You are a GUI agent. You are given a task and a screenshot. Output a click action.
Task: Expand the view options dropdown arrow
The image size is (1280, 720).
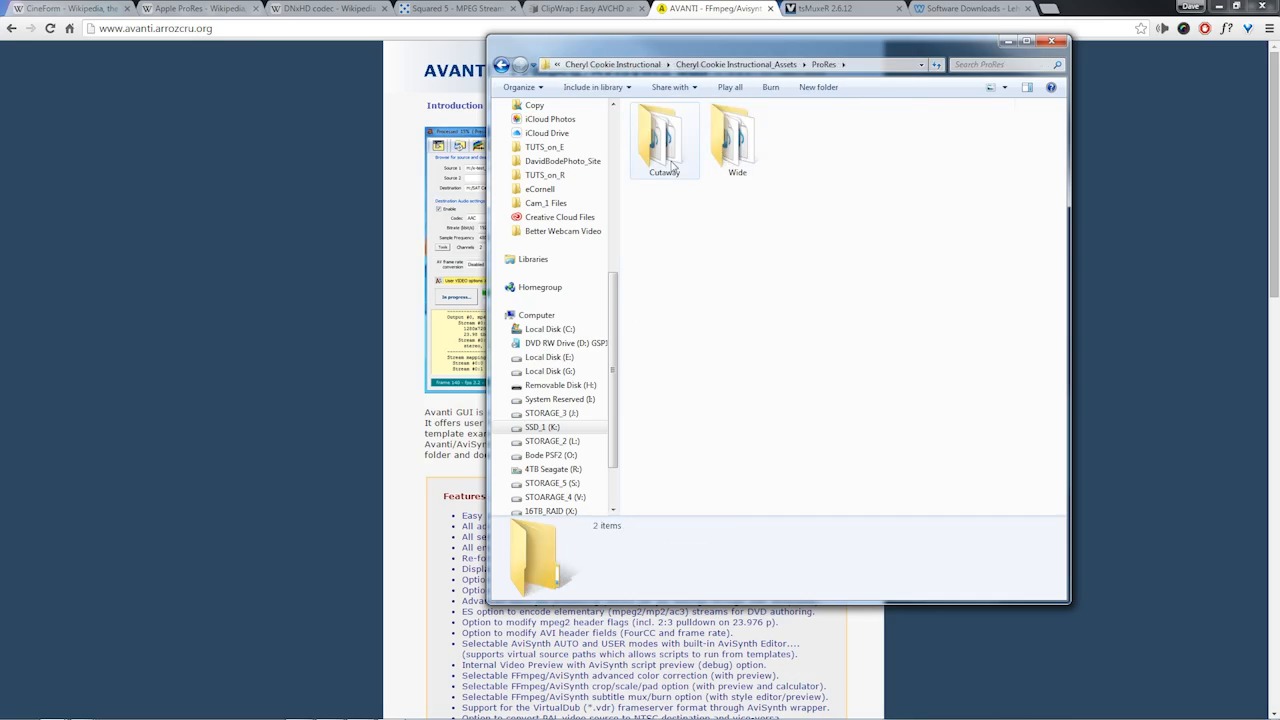click(x=1005, y=87)
